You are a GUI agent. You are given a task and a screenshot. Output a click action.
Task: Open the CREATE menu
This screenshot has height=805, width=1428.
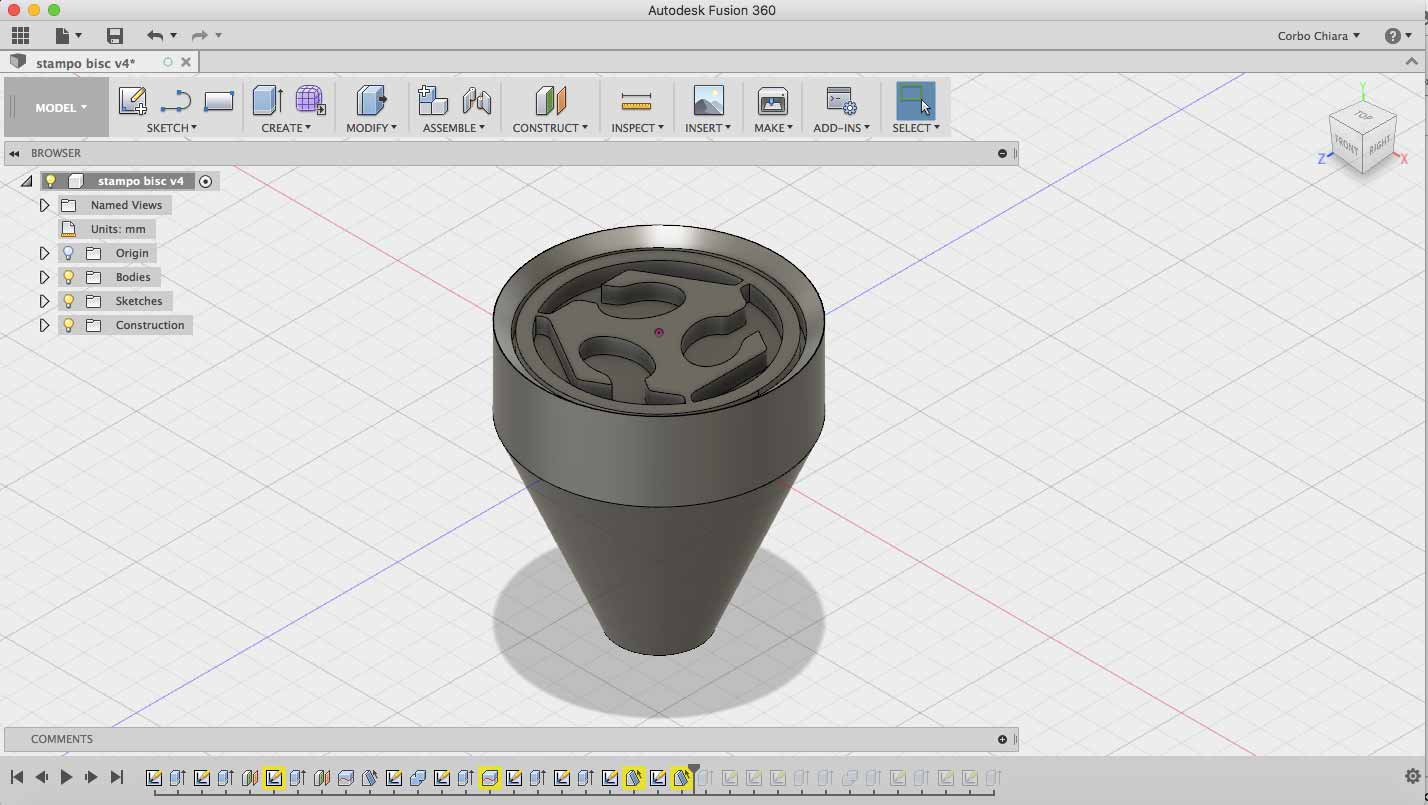tap(286, 128)
